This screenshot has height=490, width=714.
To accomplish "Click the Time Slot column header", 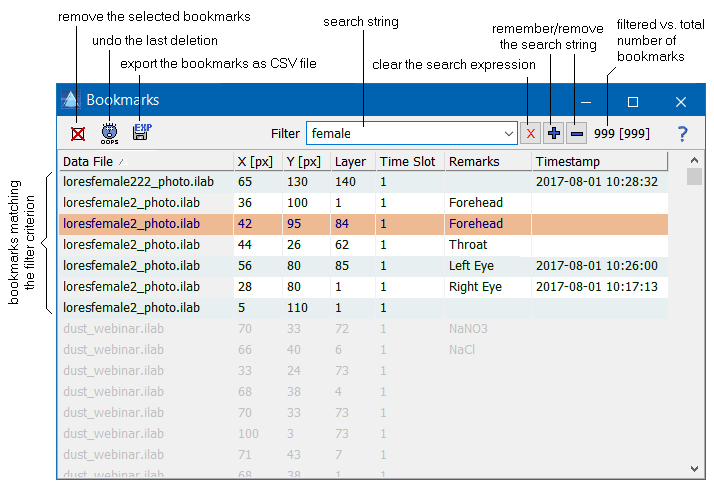I will [x=408, y=161].
